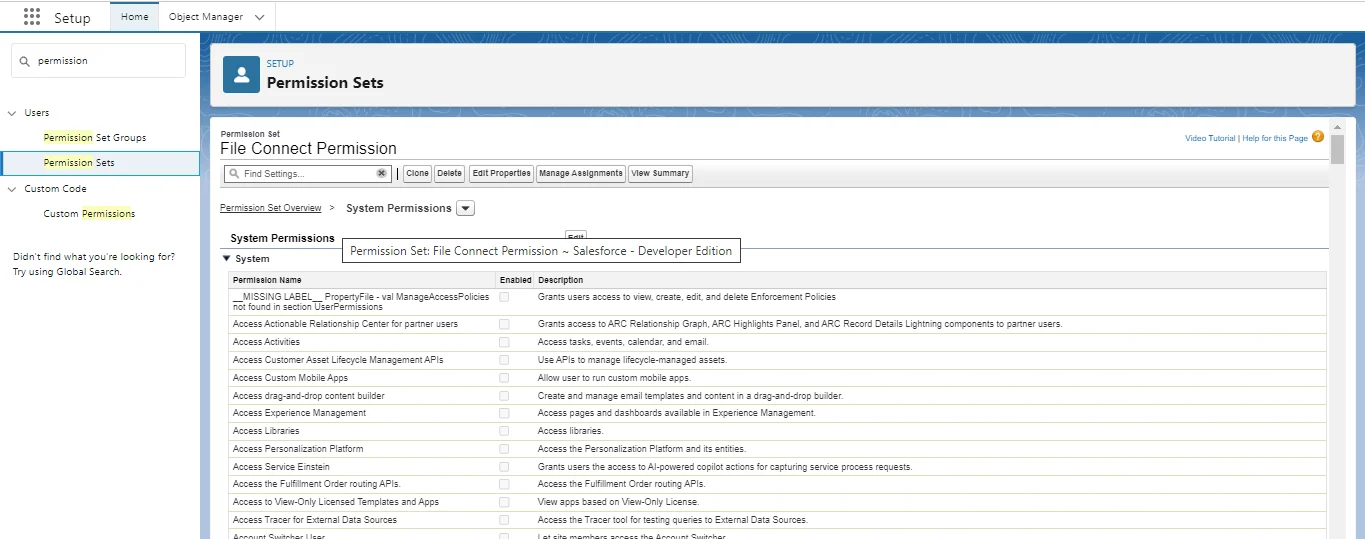Toggle the Access Custom Mobile Apps checkbox
Screen dimensions: 1365x539
pyautogui.click(x=505, y=378)
